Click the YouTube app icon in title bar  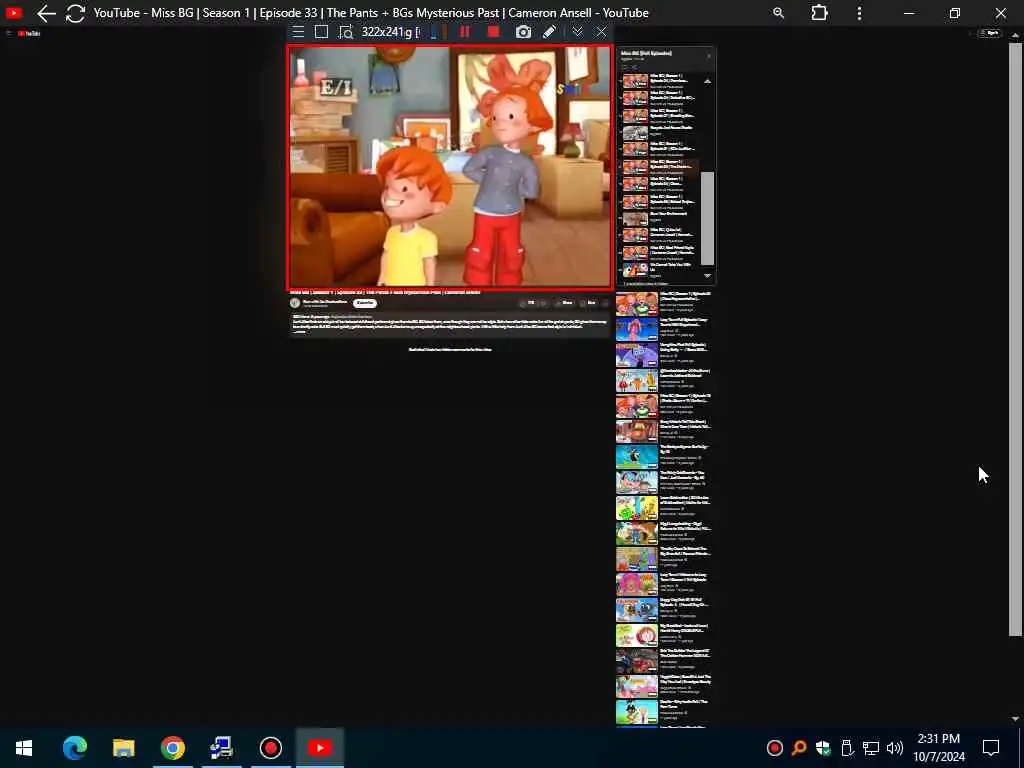13,12
